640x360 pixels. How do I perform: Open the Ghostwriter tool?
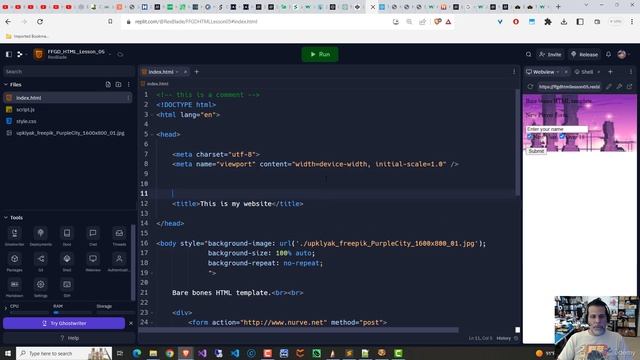click(14, 237)
